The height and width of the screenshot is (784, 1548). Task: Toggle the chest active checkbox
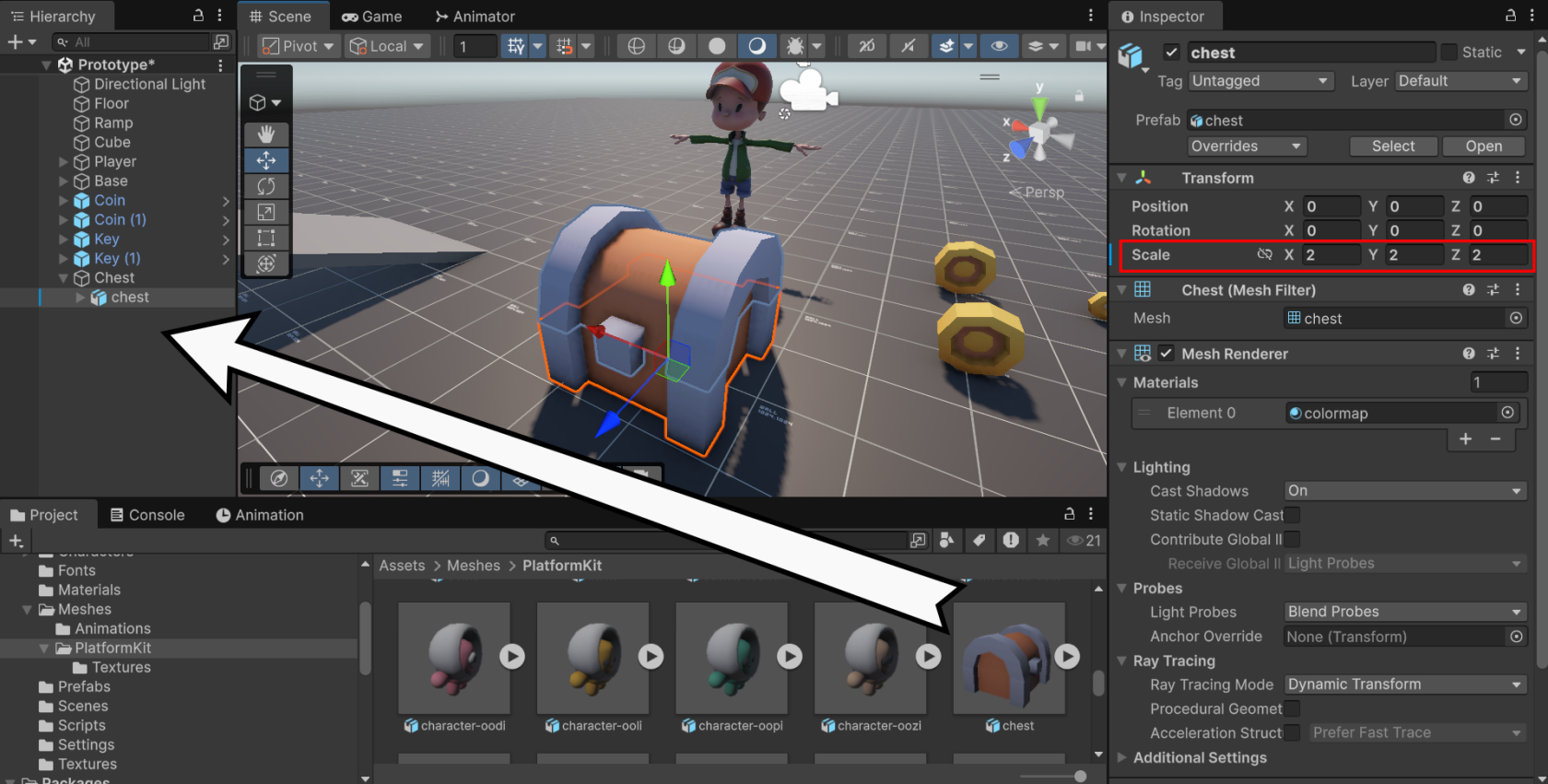[1171, 53]
